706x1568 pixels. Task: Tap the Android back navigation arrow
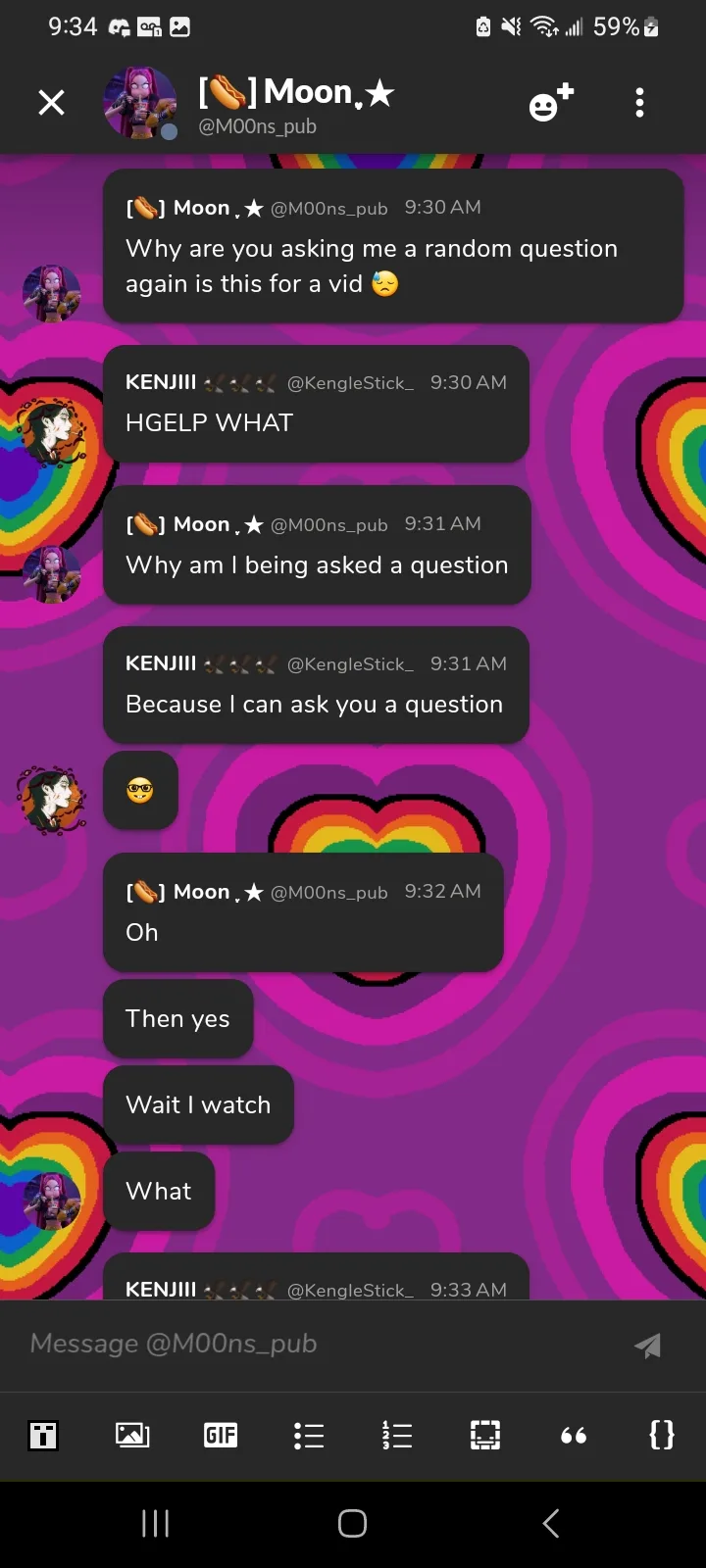[x=551, y=1523]
